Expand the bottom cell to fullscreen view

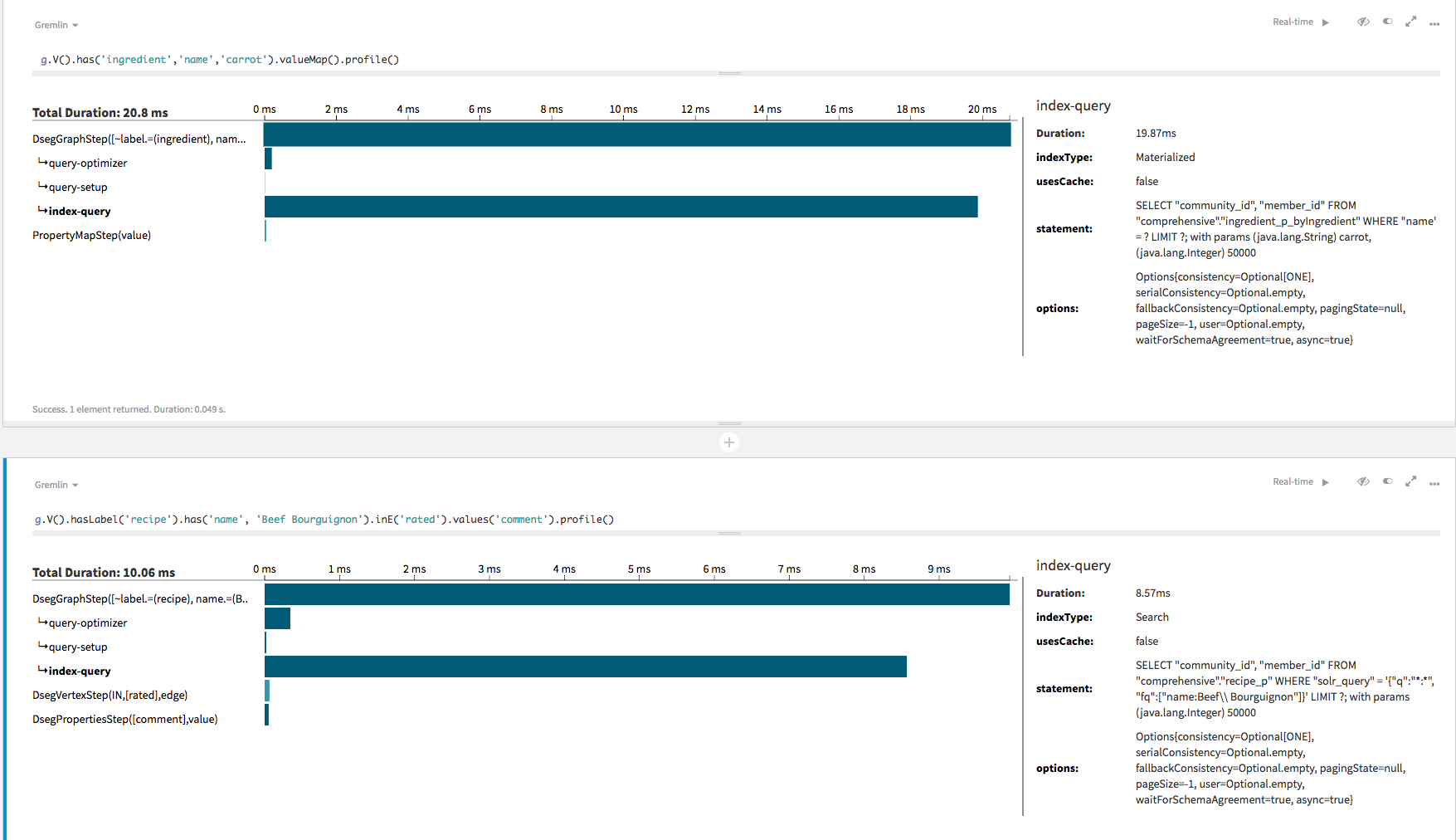(x=1411, y=481)
